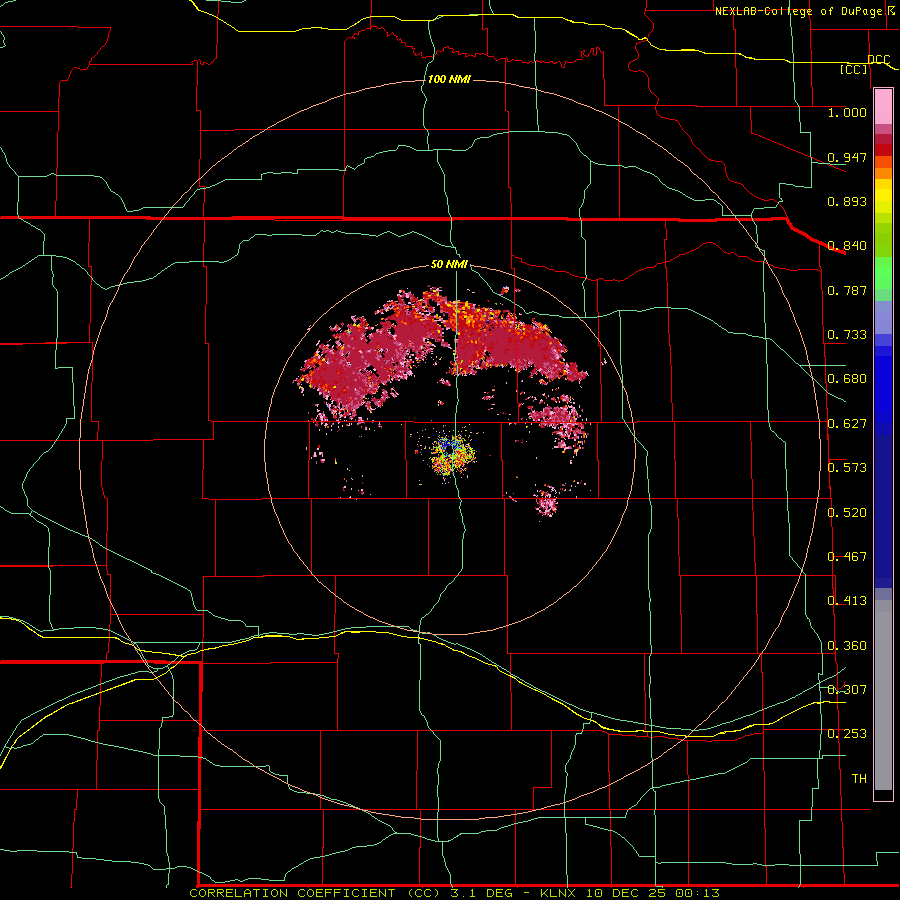Click the 50 NMI range ring label
Viewport: 900px width, 900px height.
(x=449, y=265)
